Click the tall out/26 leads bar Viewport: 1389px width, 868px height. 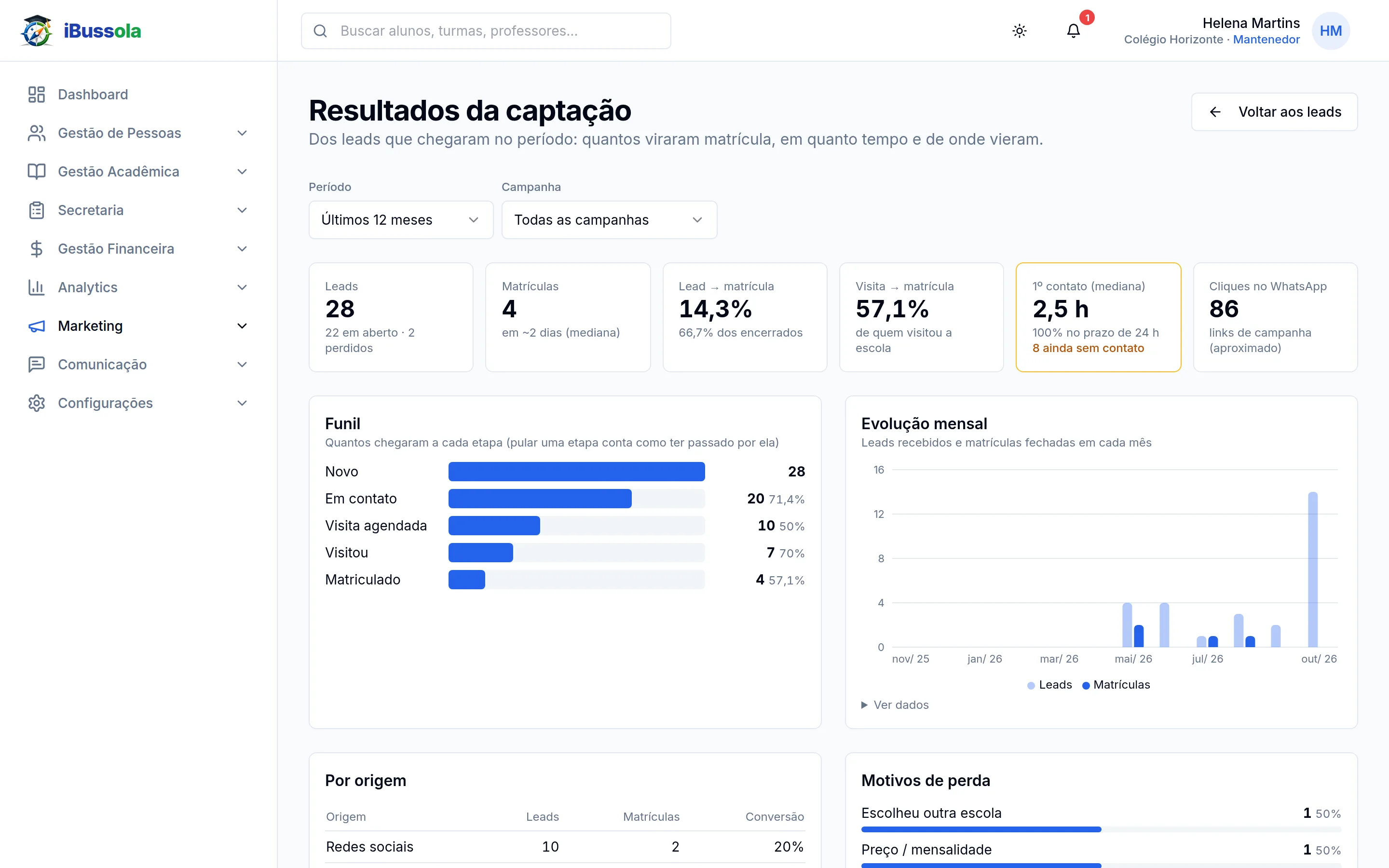(1313, 570)
